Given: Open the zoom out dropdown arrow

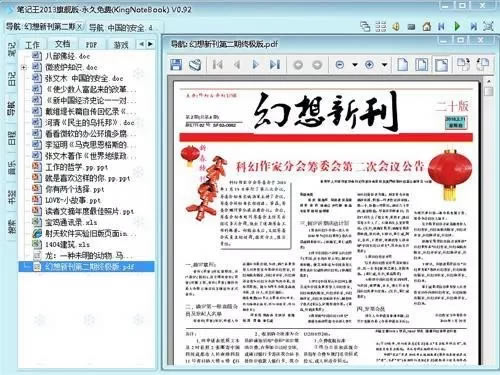Looking at the screenshot, I should tap(355, 65).
